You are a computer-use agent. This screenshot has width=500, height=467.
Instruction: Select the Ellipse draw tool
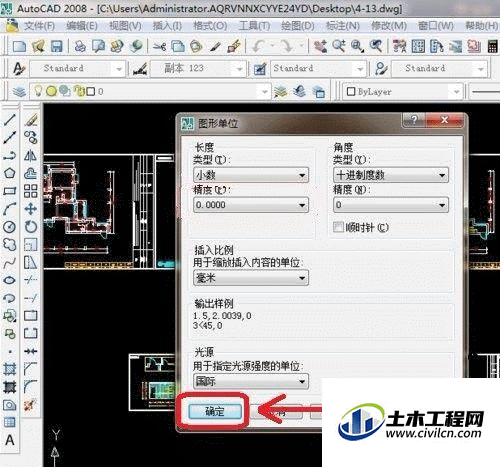[10, 280]
